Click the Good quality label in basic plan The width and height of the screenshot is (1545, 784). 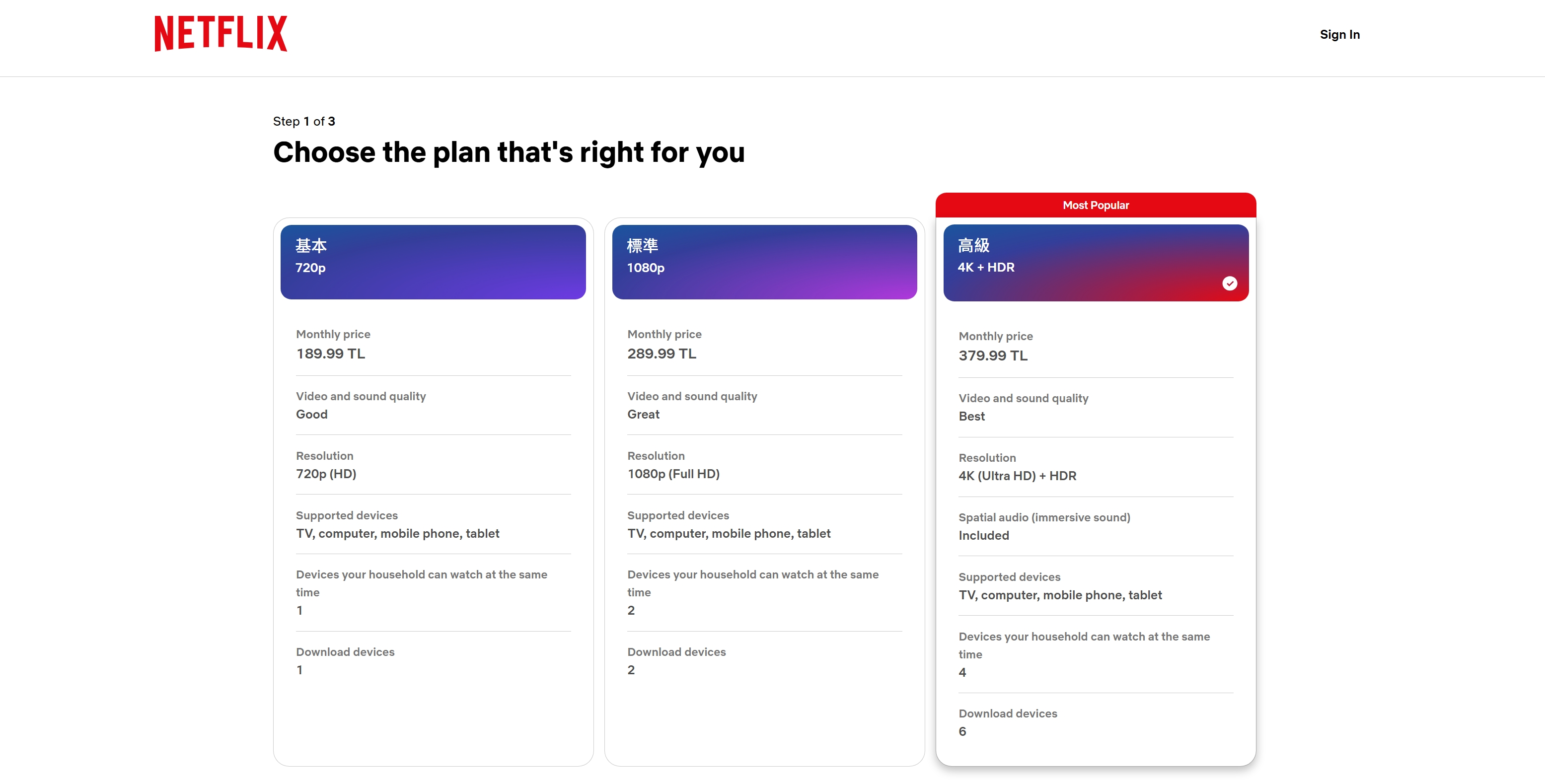[x=311, y=414]
